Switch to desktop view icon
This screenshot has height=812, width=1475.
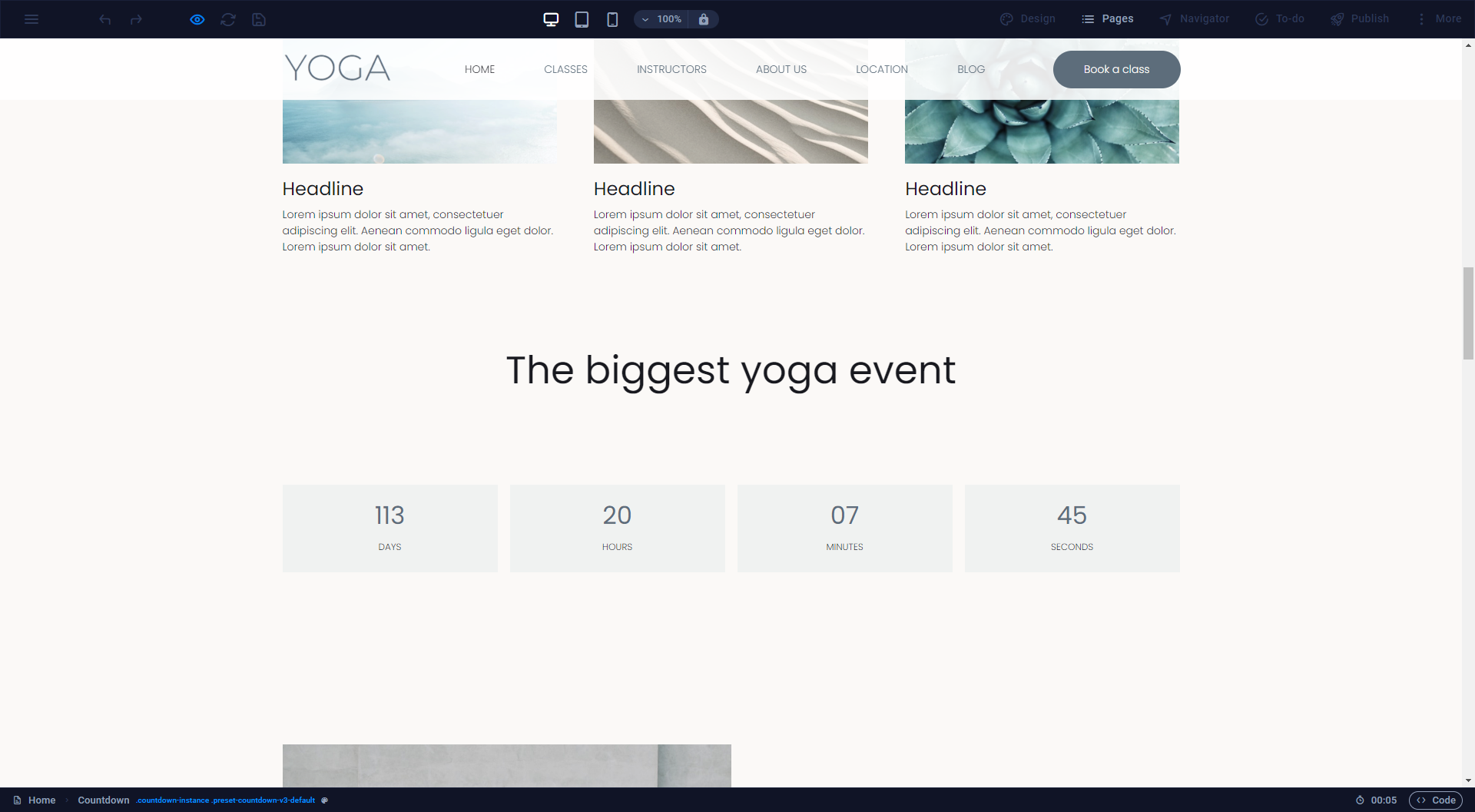551,19
